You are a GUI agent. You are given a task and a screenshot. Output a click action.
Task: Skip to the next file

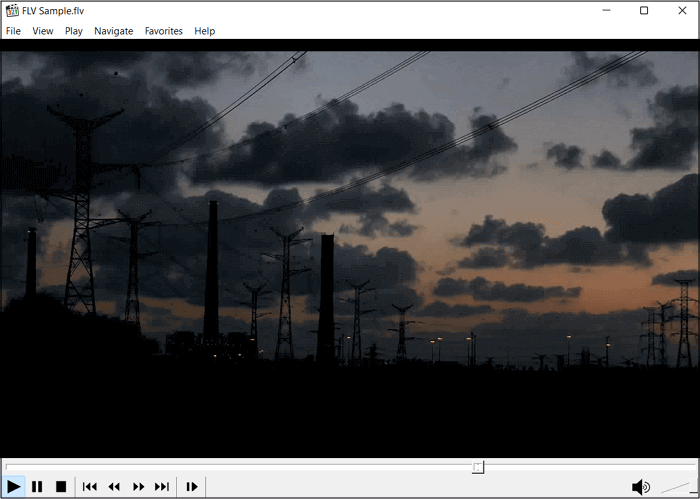[162, 487]
